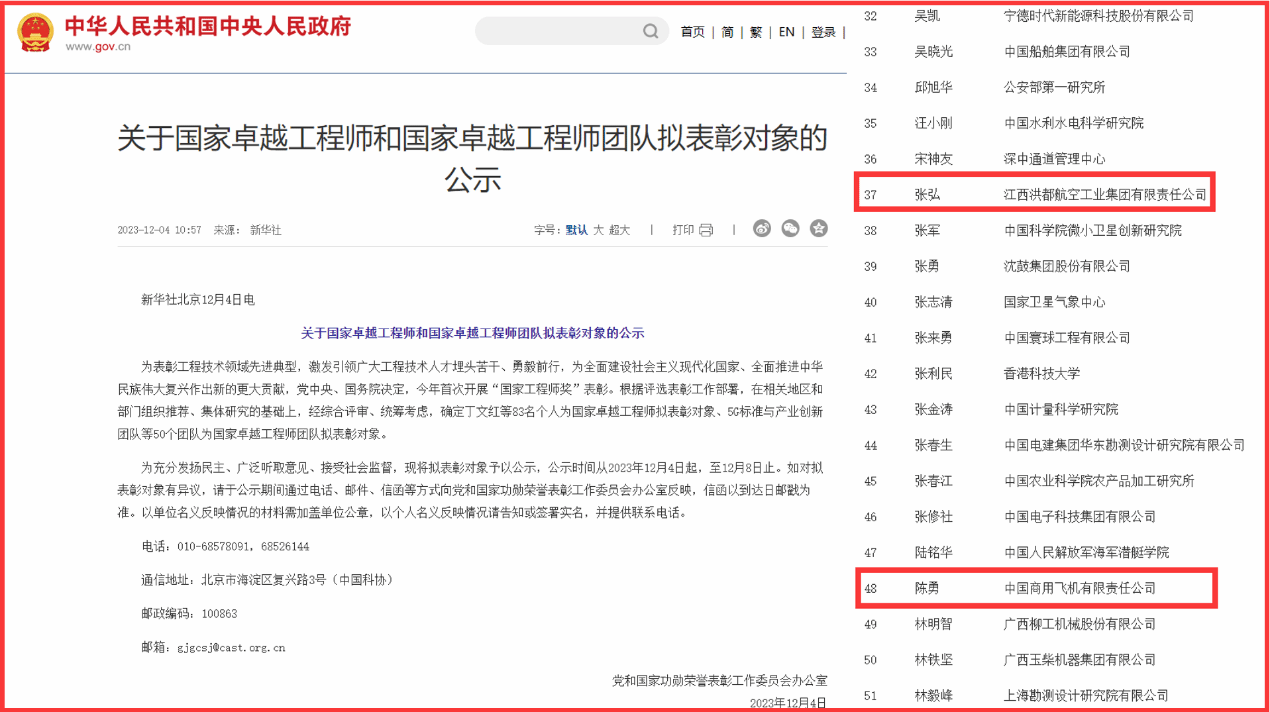Set font size to 超大
This screenshot has height=712, width=1270.
tap(620, 230)
